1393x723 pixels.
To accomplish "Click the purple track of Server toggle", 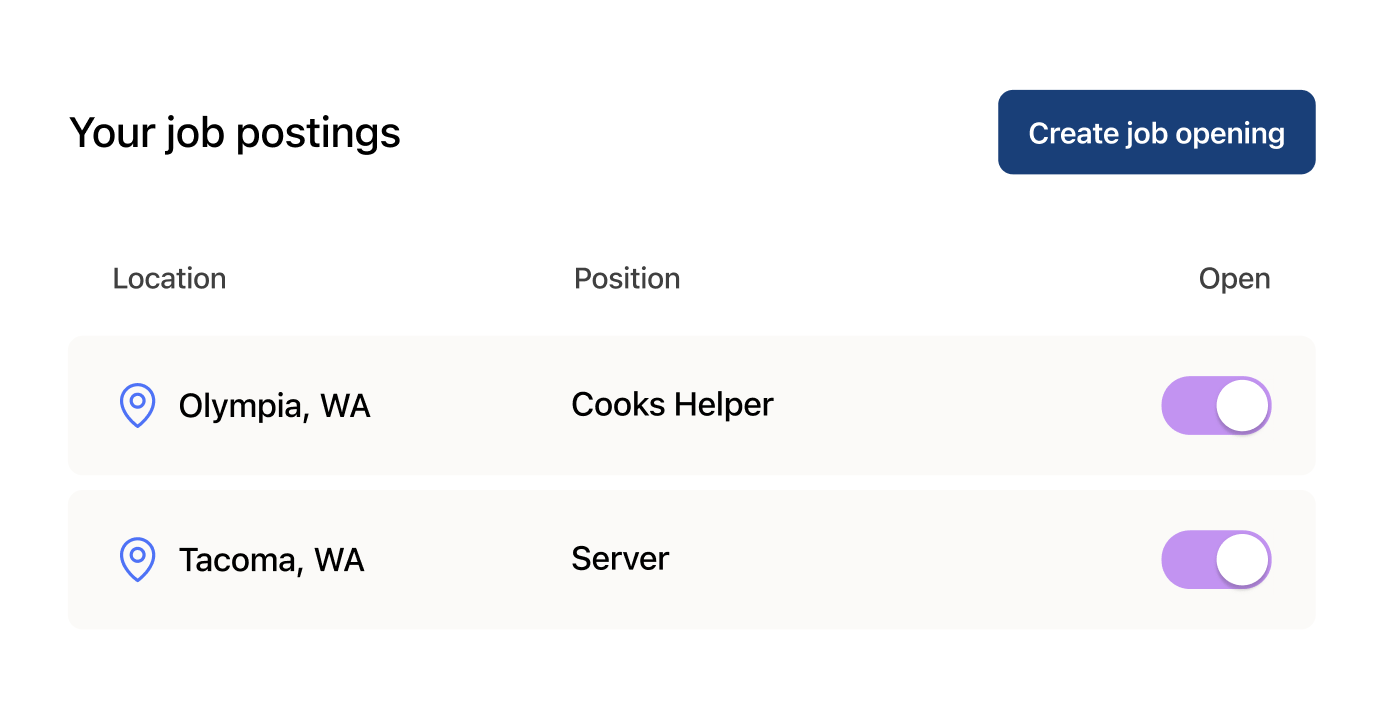I will tap(1186, 559).
